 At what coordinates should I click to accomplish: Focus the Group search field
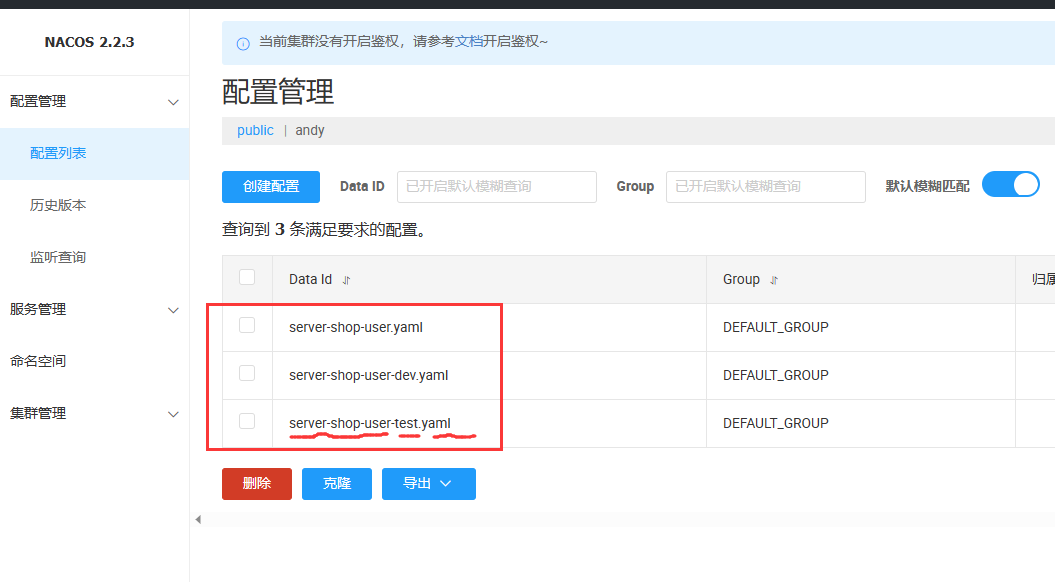(765, 186)
